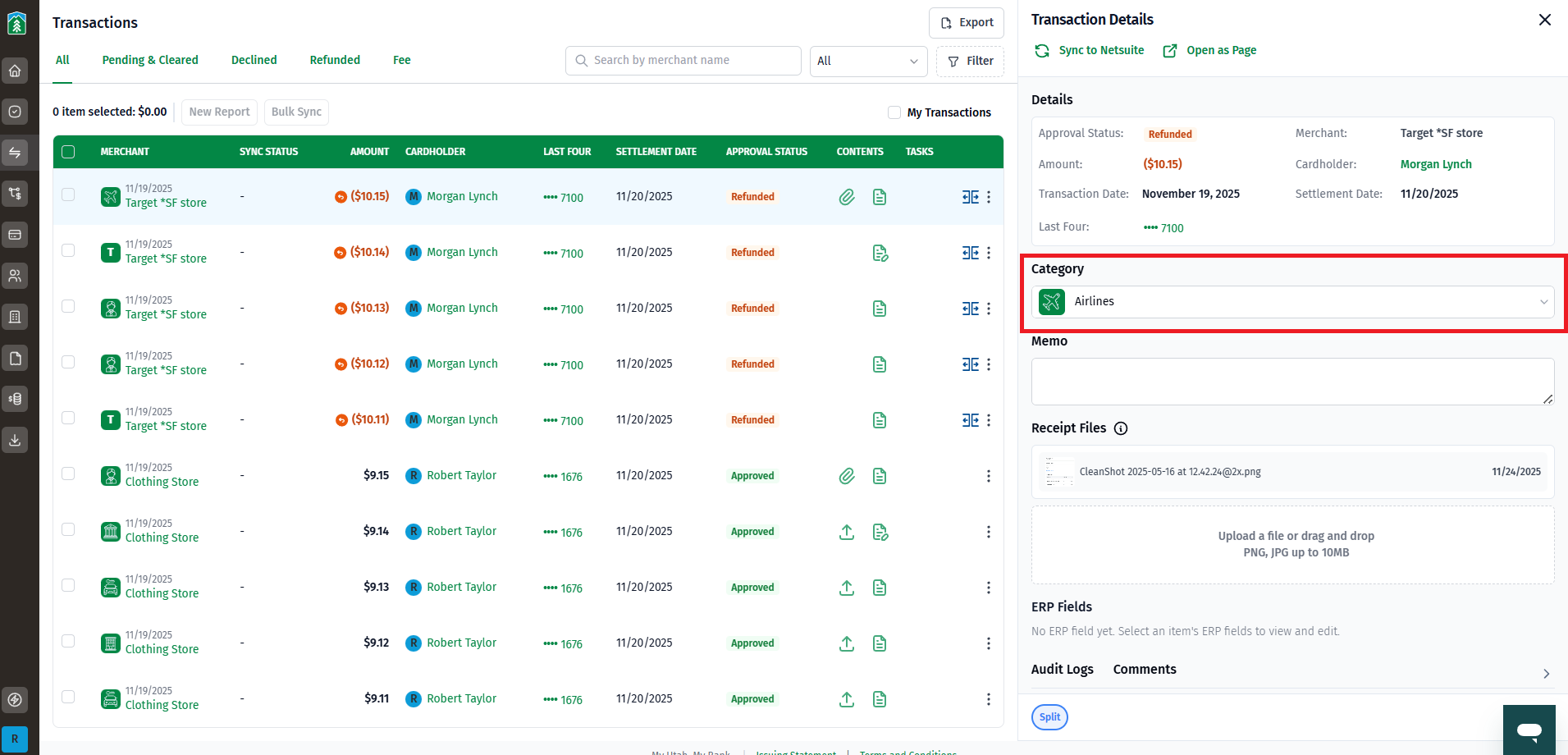
Task: Open the three-dot menu for $9.13 transaction
Action: [989, 588]
